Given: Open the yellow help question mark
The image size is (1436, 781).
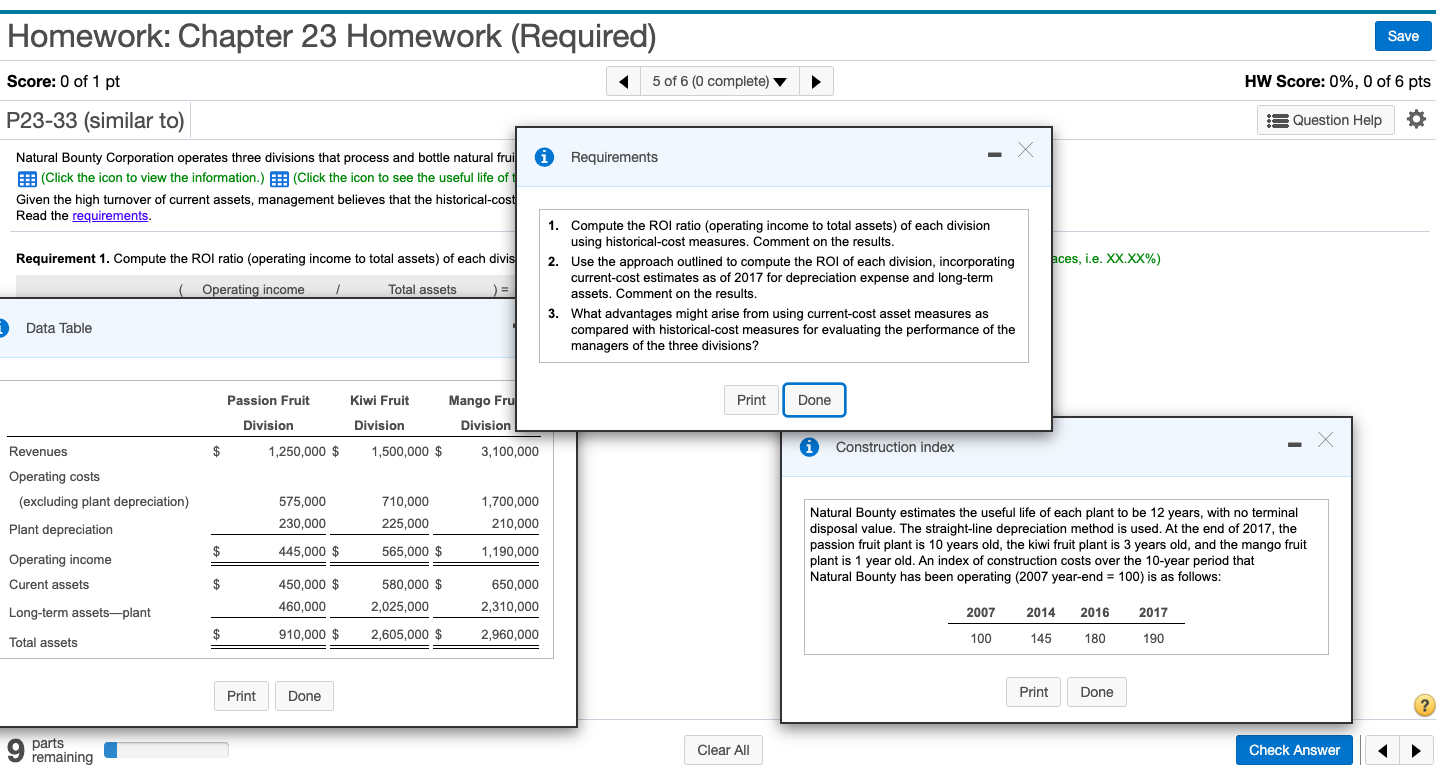Looking at the screenshot, I should click(1425, 705).
